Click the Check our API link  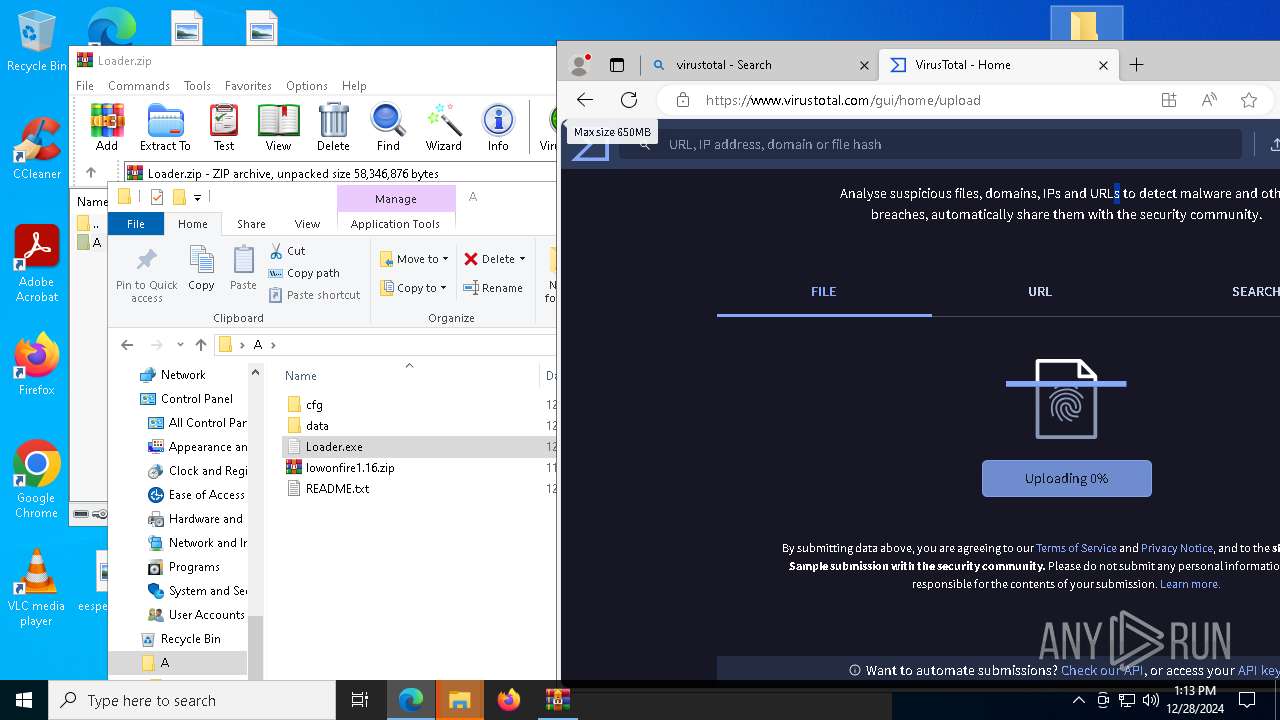(1102, 671)
